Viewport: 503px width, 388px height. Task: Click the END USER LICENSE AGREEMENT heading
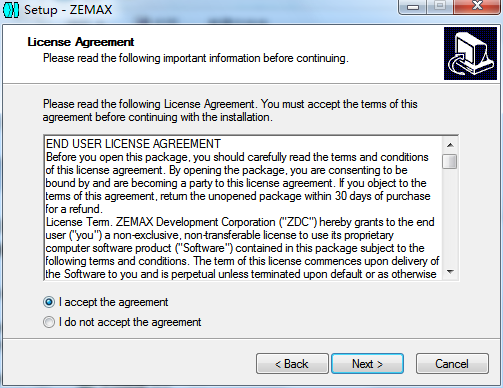[x=133, y=144]
